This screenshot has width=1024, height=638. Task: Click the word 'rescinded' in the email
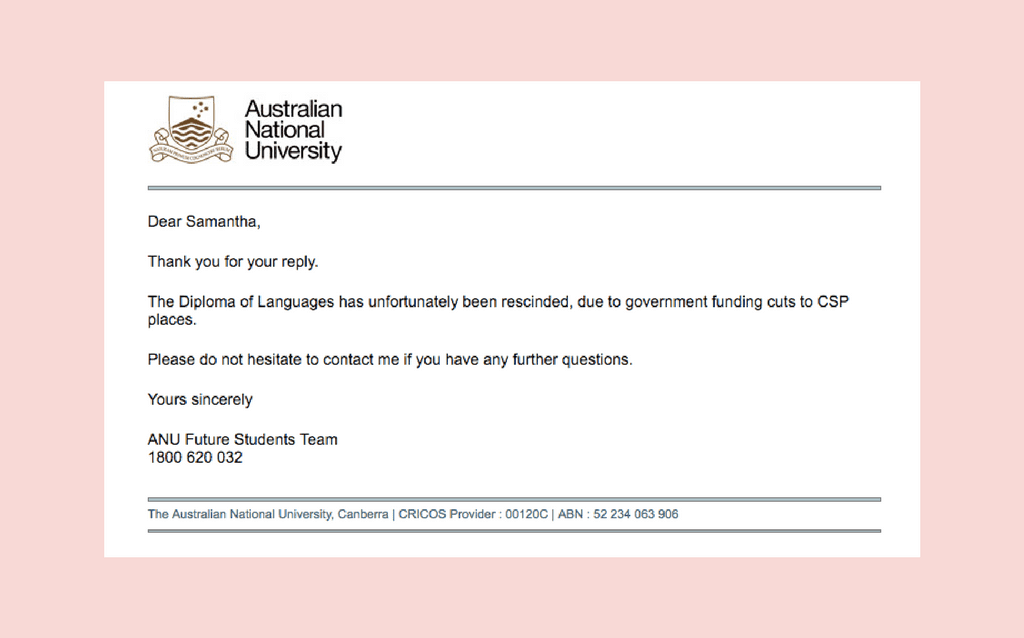tap(537, 302)
